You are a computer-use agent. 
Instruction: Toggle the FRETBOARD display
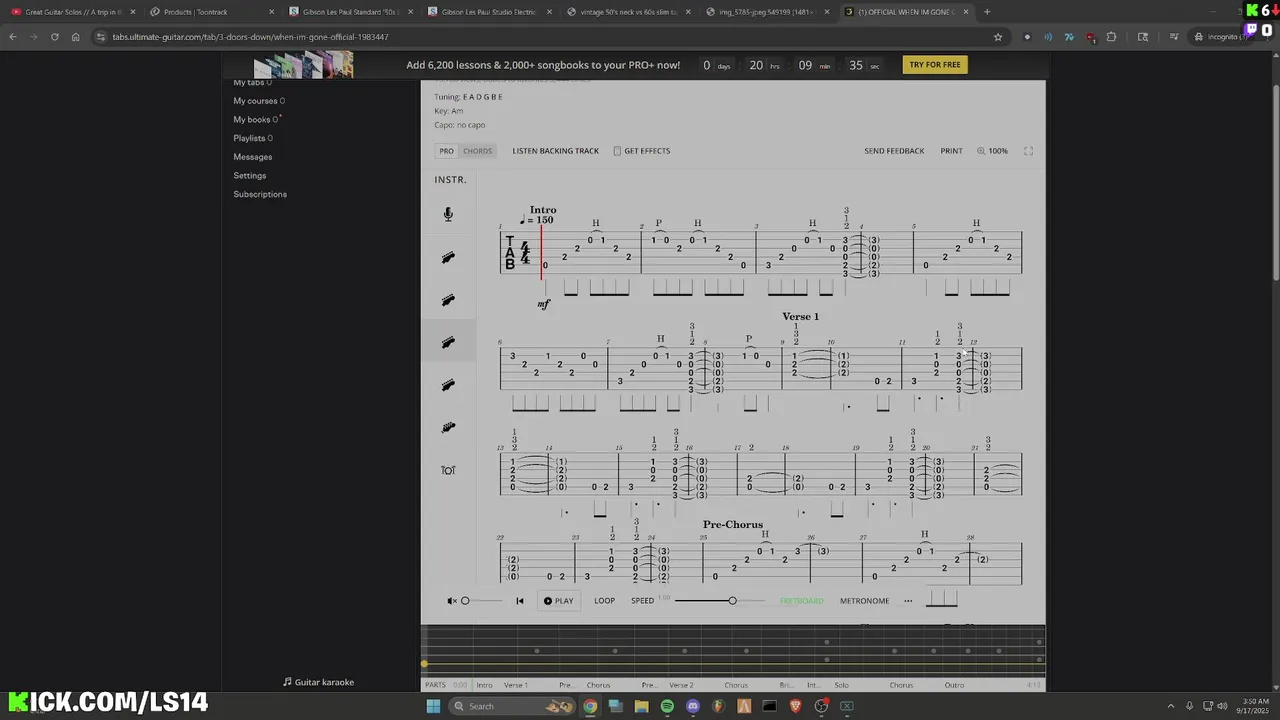(802, 601)
